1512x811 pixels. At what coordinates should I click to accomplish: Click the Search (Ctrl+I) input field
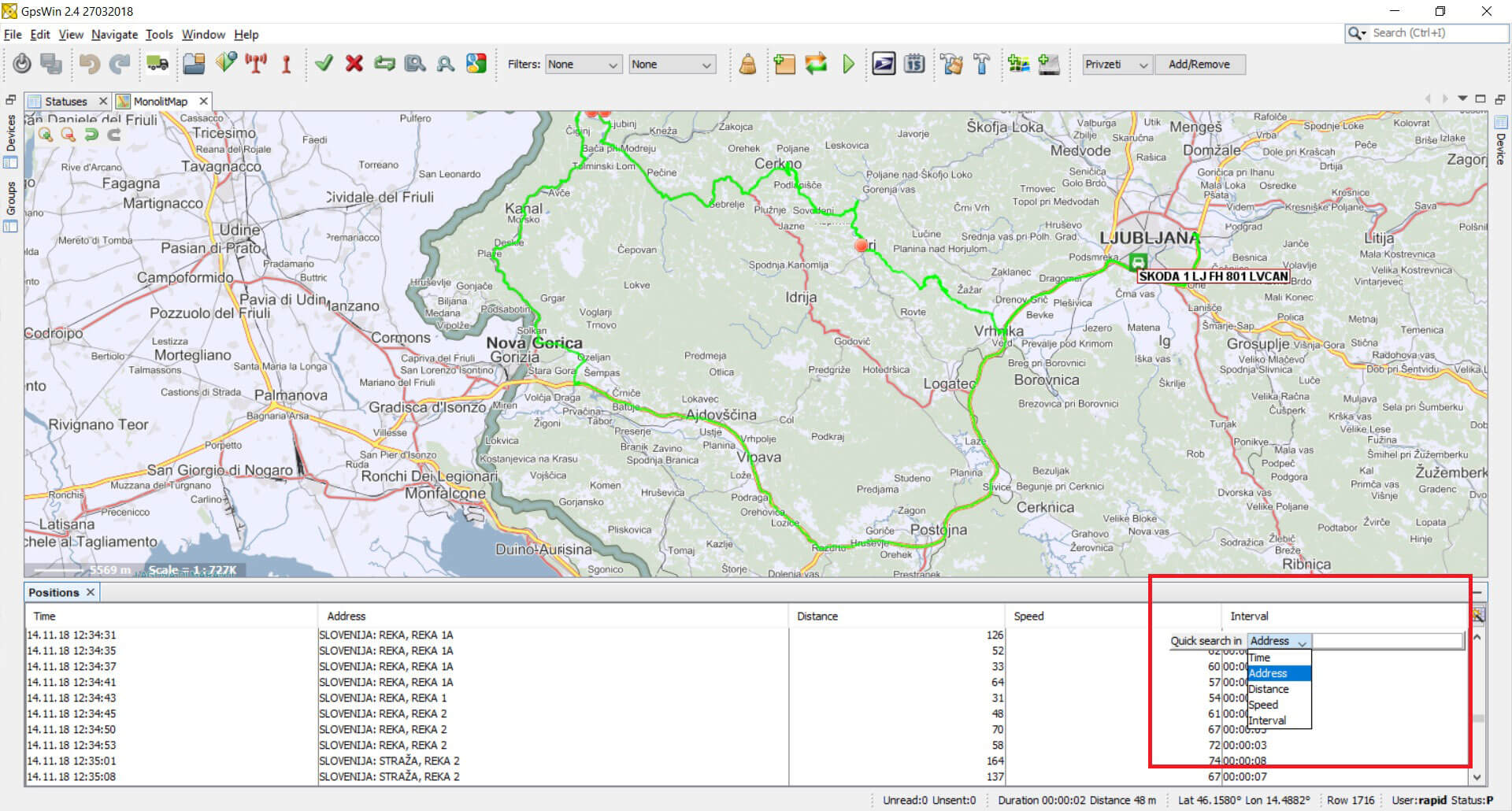(1436, 33)
